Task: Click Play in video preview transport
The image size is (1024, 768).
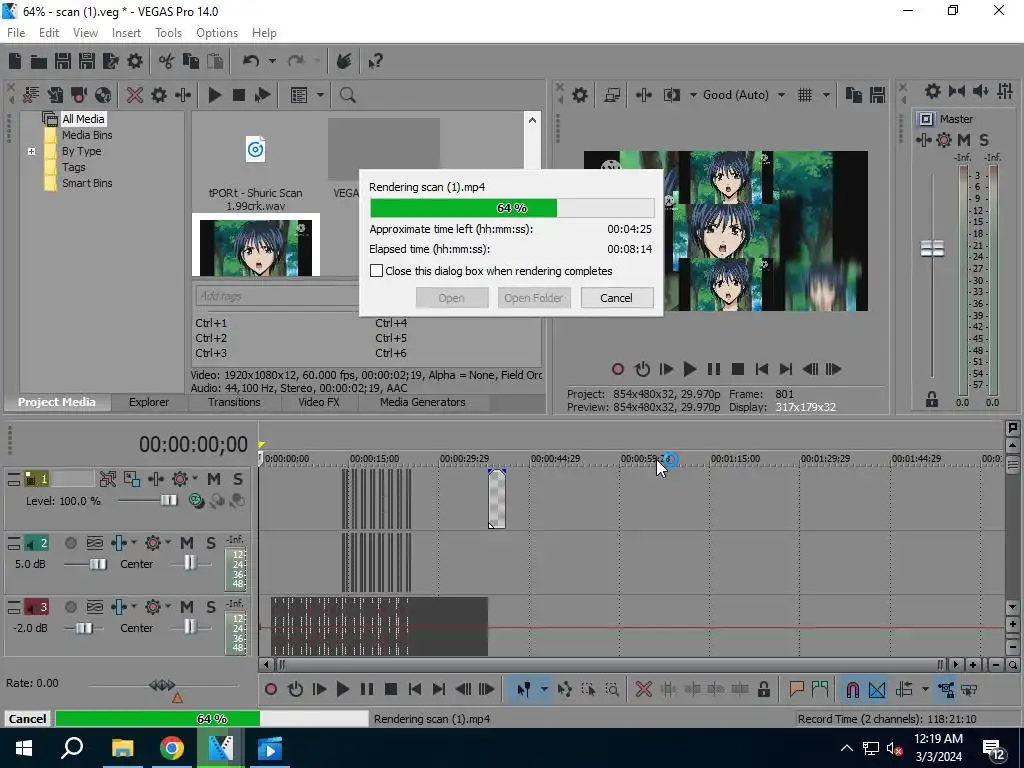Action: [x=689, y=369]
